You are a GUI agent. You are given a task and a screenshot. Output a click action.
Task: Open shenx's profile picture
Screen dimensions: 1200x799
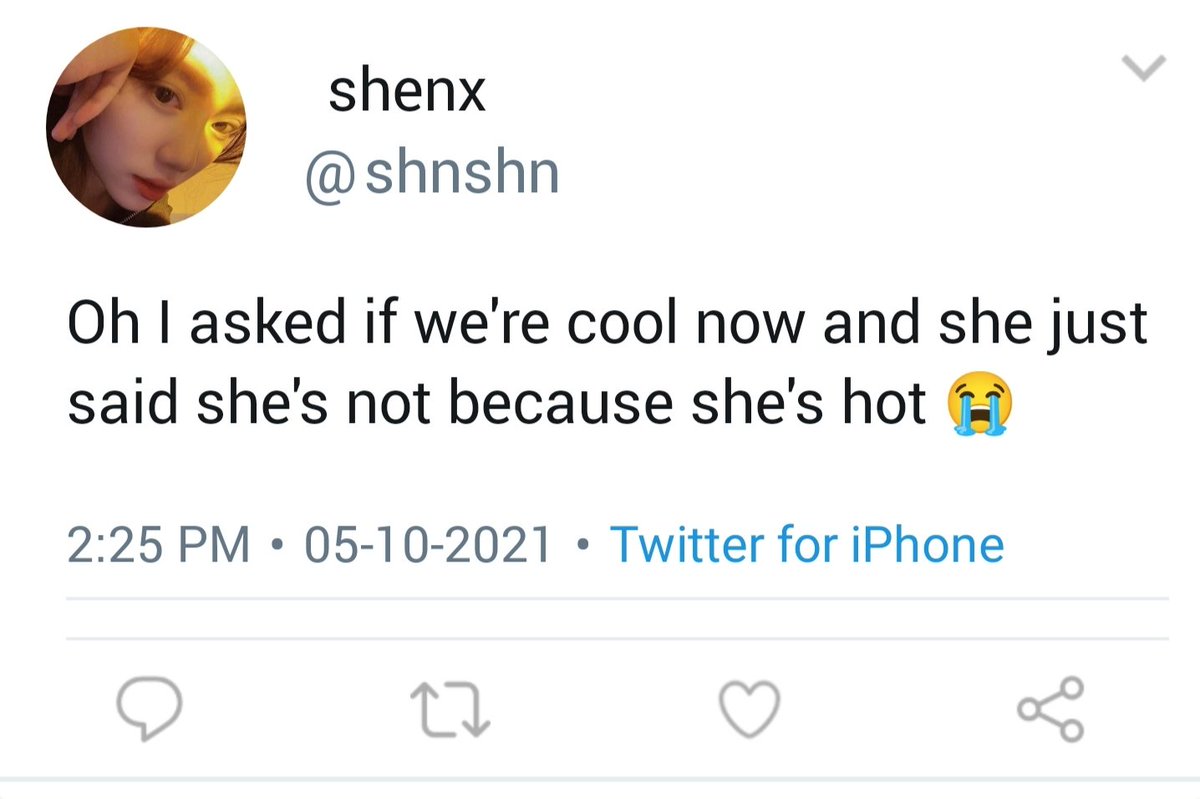tap(145, 126)
